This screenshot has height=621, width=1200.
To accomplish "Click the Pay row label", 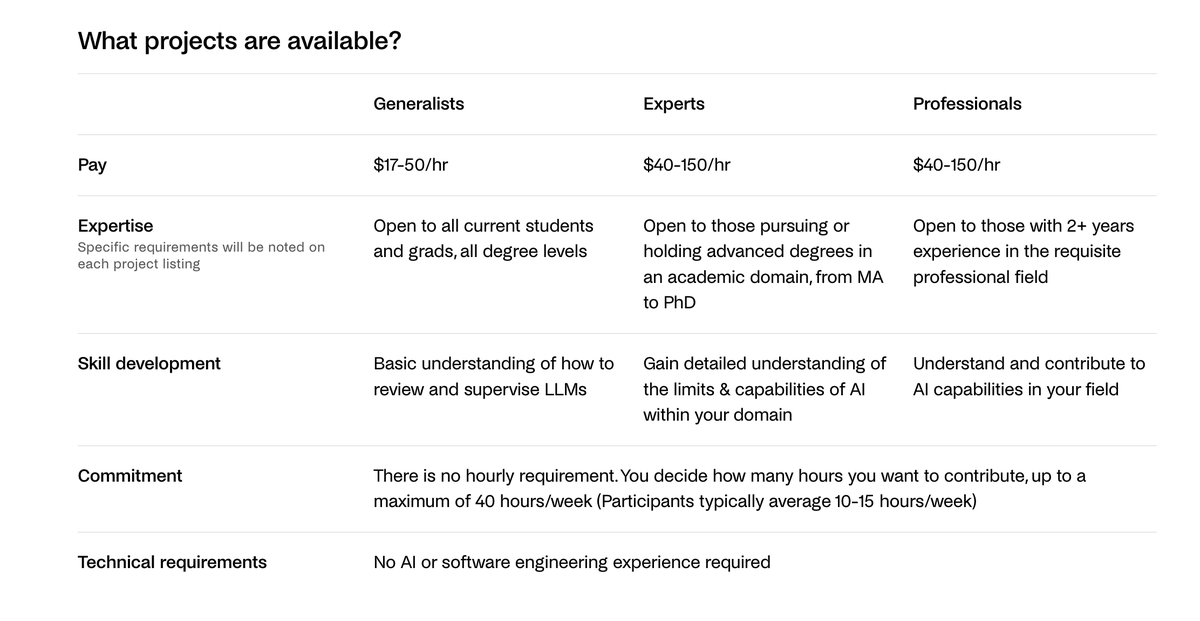I will tap(92, 165).
